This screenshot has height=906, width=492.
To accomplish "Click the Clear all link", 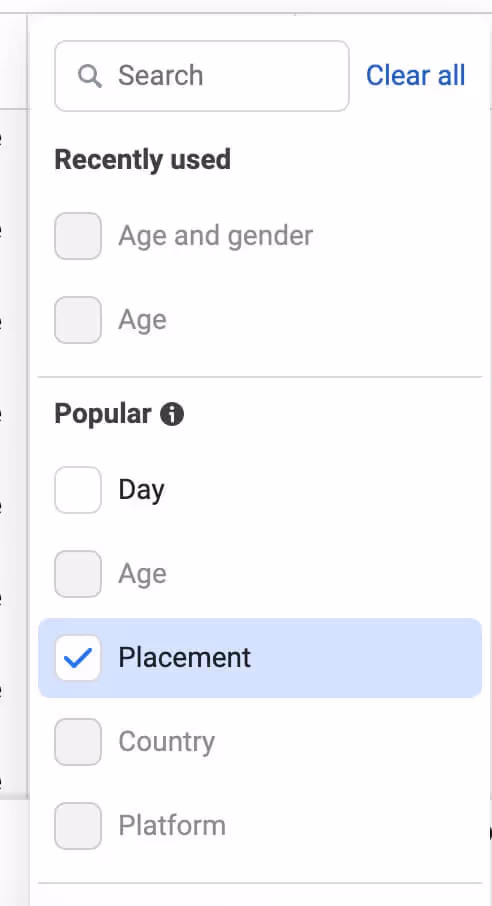I will [415, 76].
